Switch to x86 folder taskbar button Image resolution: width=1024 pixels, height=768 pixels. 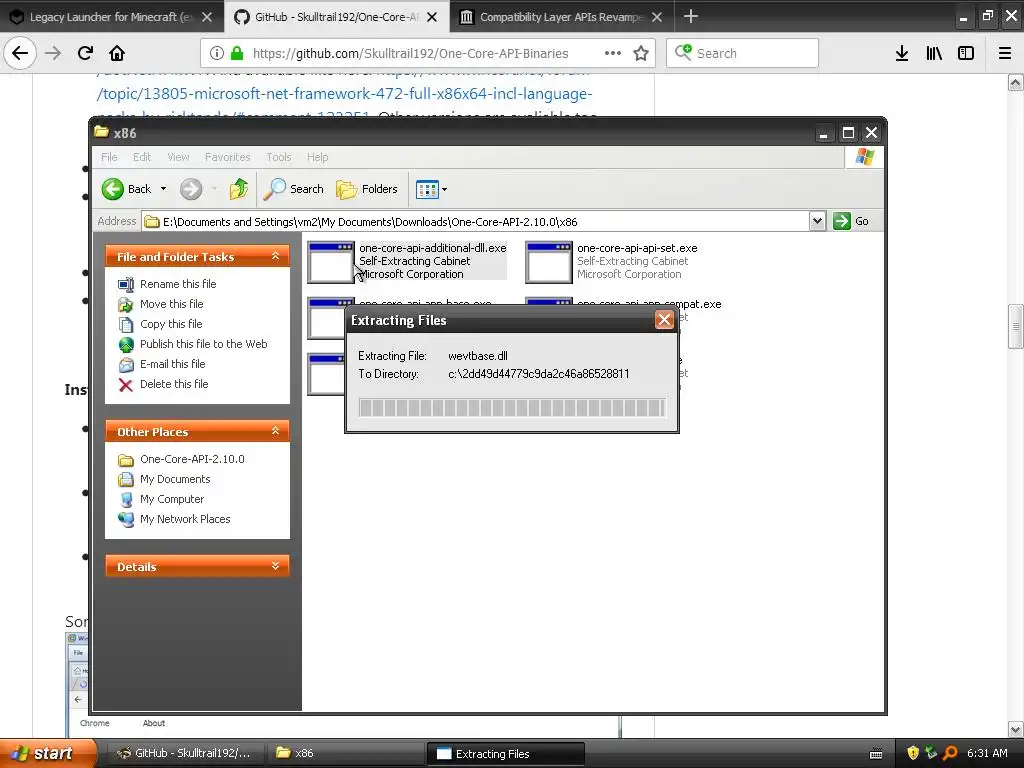tap(345, 753)
